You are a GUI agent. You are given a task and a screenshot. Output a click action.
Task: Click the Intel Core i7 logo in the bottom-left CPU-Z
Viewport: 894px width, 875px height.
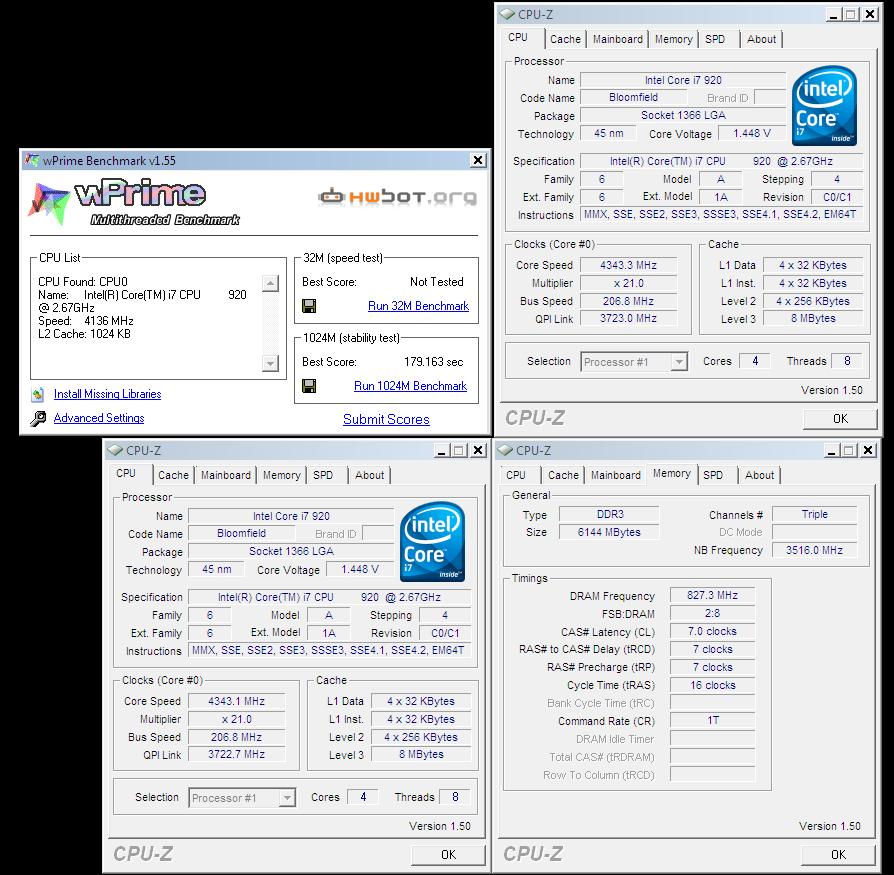(432, 542)
